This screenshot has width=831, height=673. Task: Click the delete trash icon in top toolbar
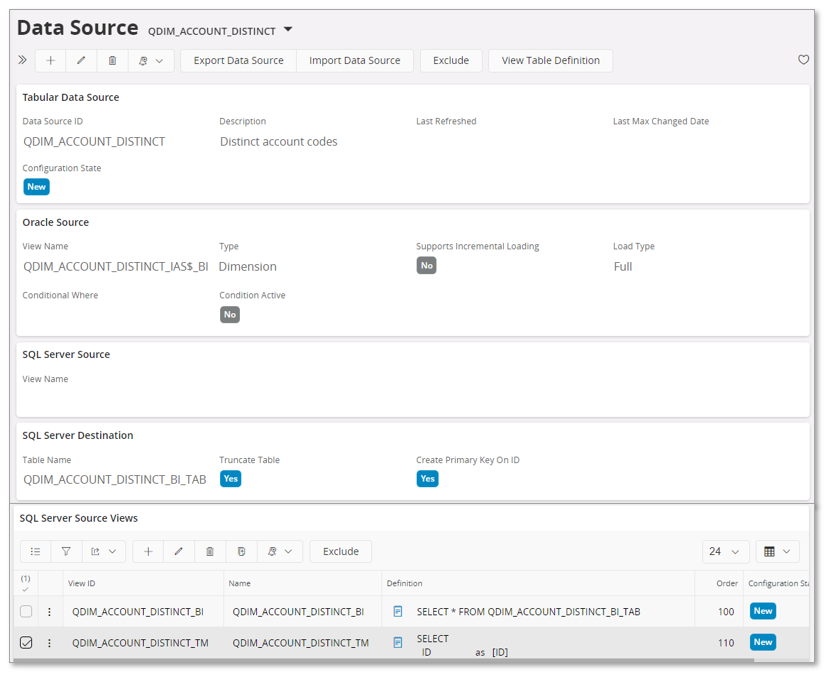point(112,61)
